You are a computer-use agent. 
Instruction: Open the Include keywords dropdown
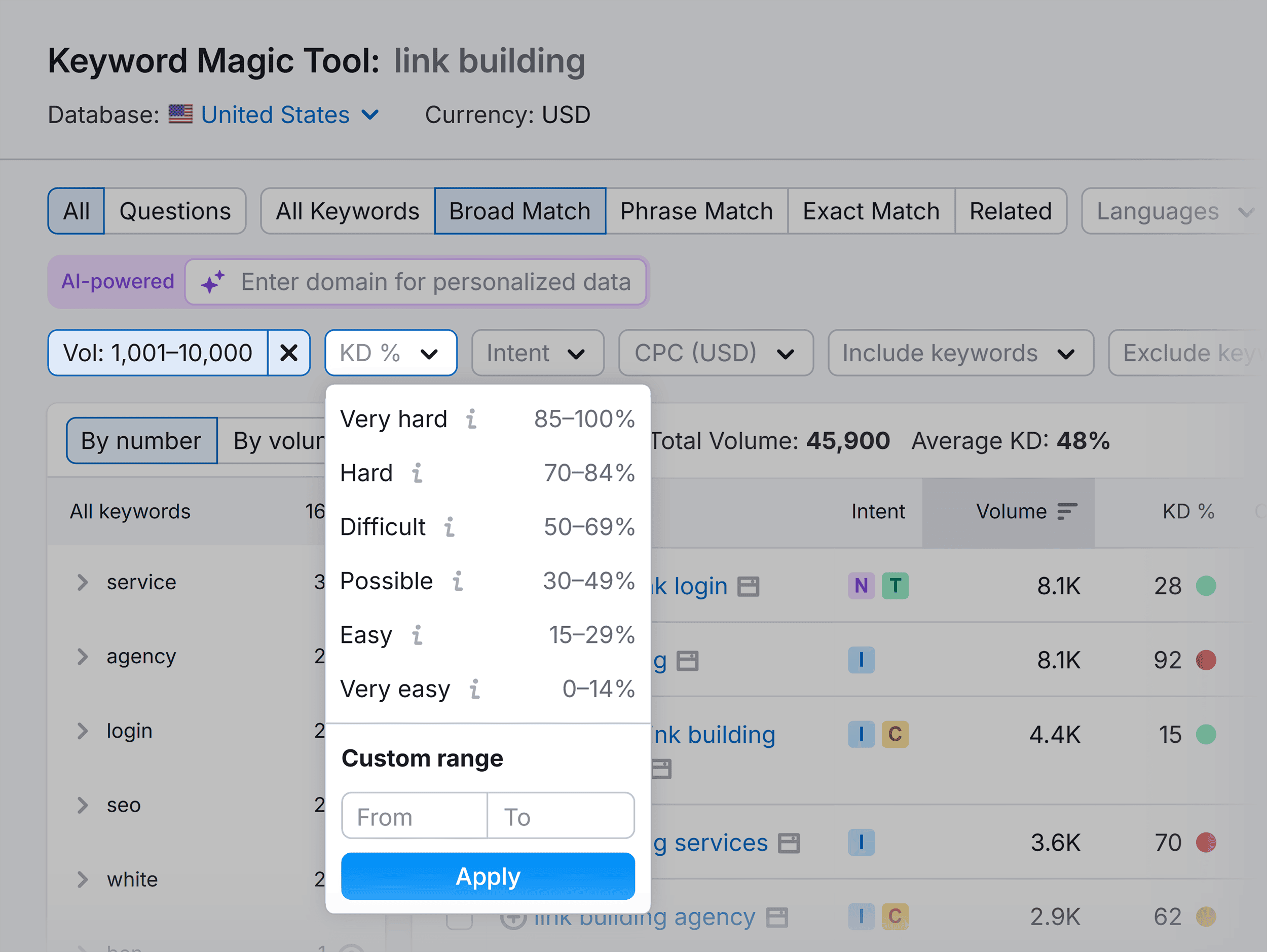click(960, 353)
